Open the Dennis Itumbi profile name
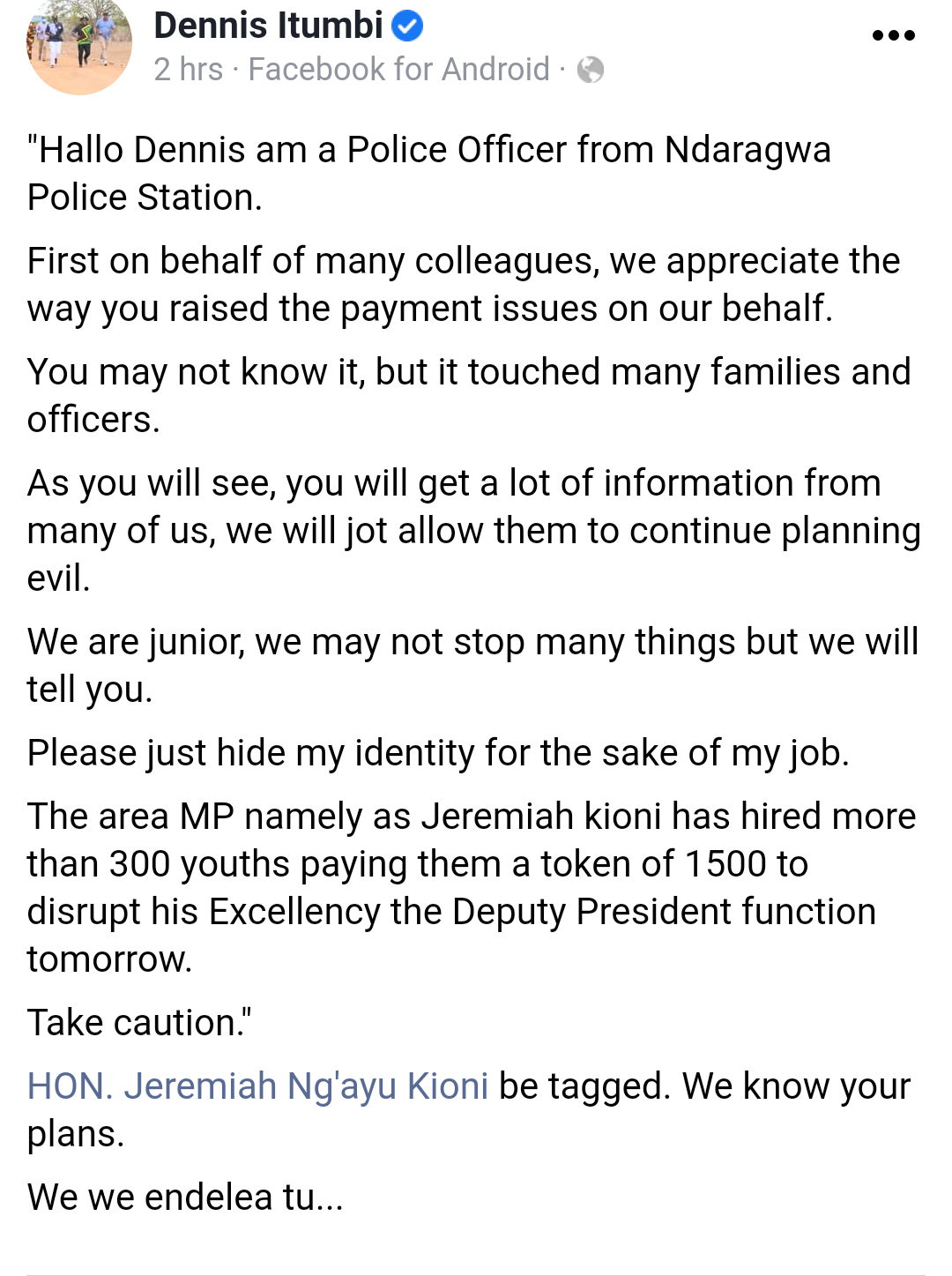This screenshot has height=1276, width=952. (269, 26)
